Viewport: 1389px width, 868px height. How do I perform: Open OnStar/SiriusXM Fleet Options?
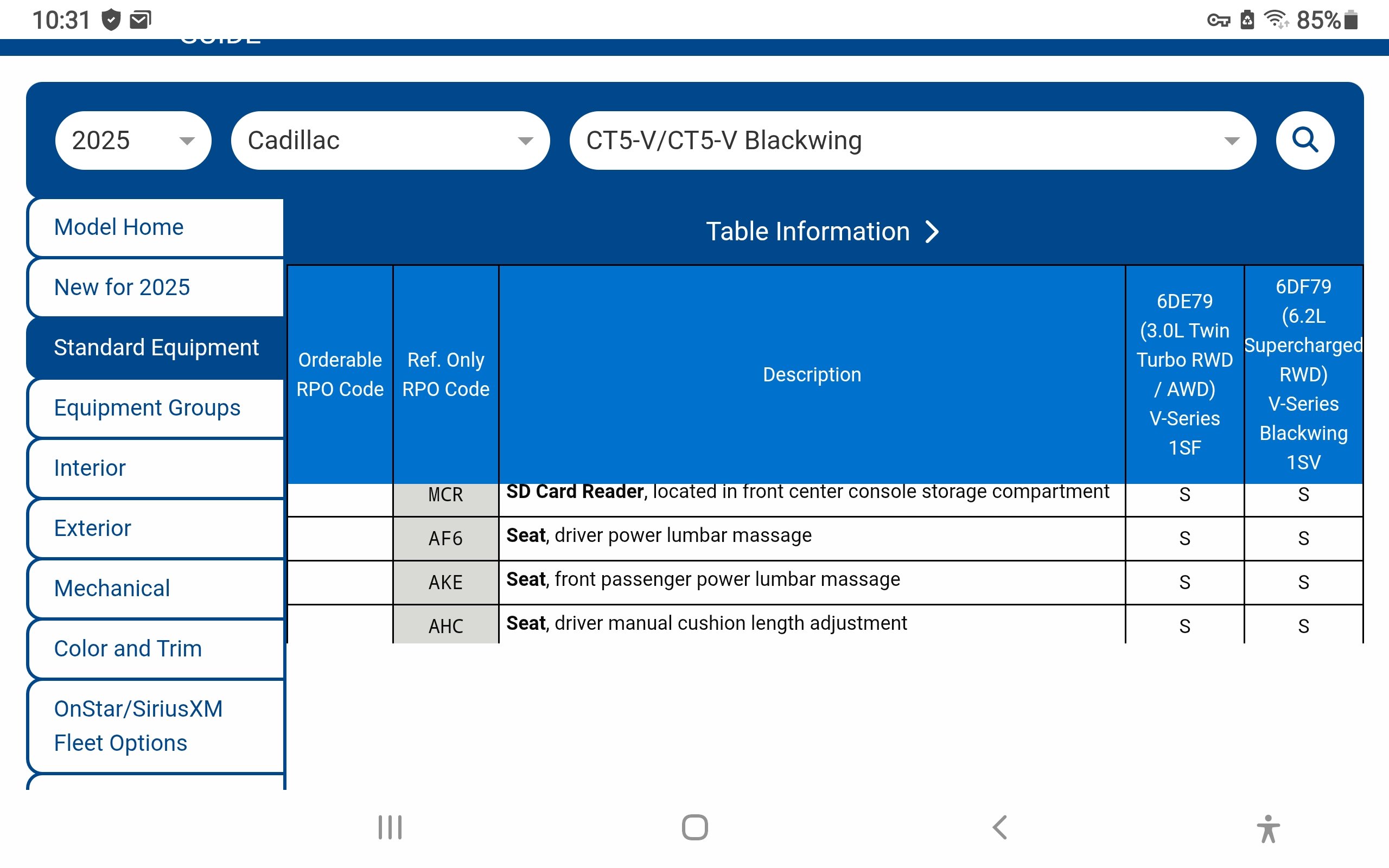pyautogui.click(x=155, y=726)
